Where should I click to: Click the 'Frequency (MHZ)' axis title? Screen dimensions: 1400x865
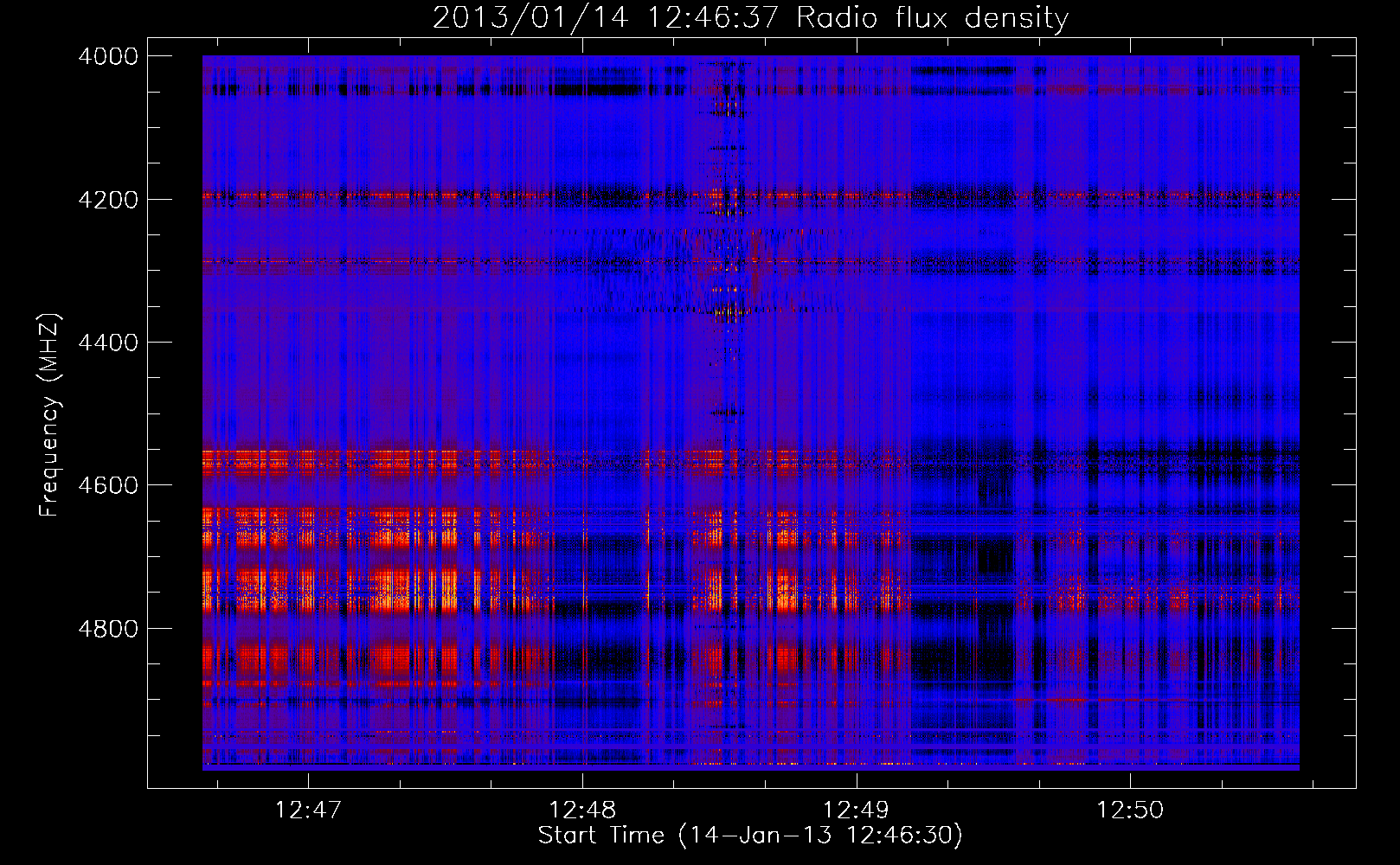tap(50, 415)
